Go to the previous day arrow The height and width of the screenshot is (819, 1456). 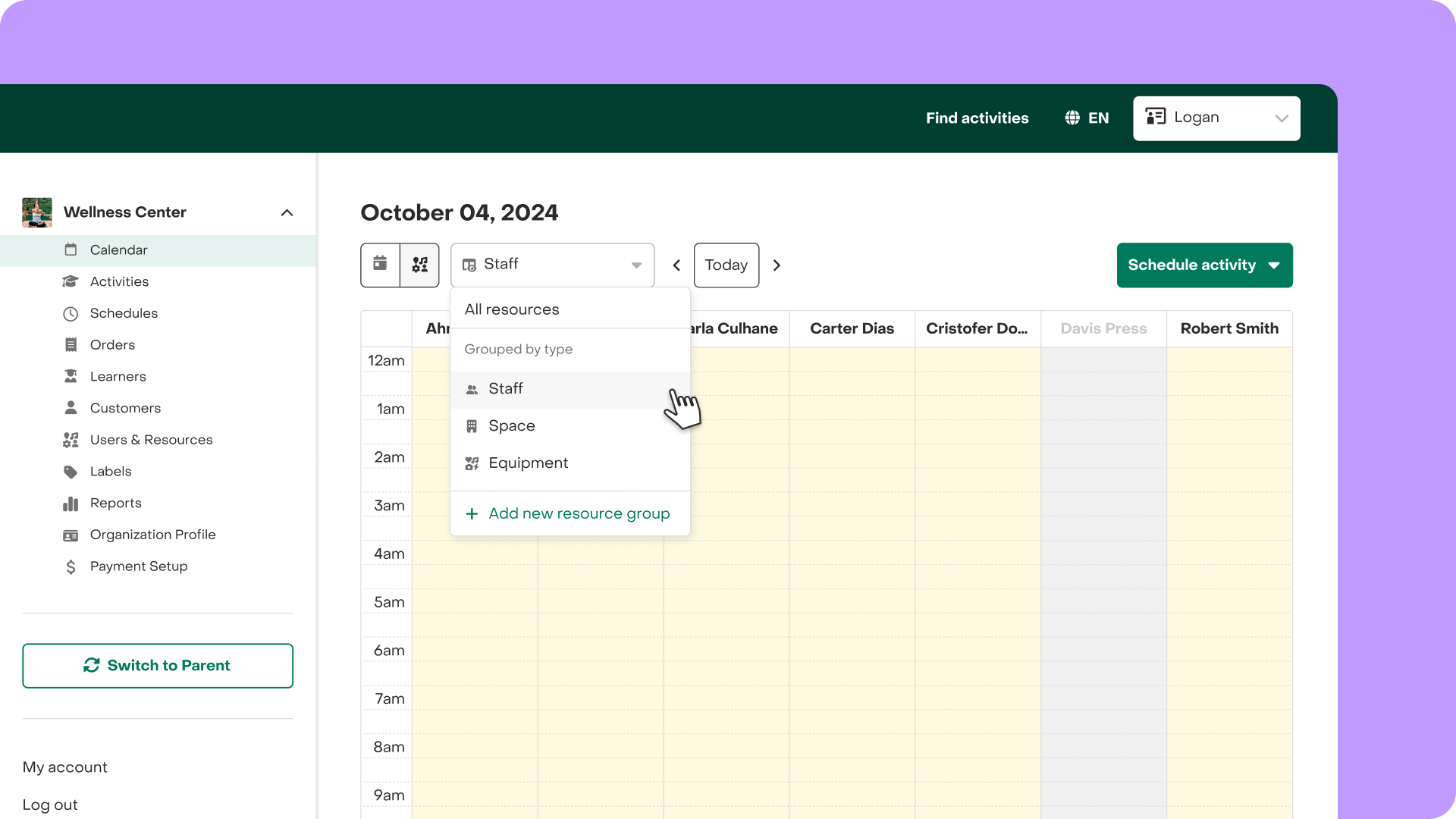tap(676, 265)
